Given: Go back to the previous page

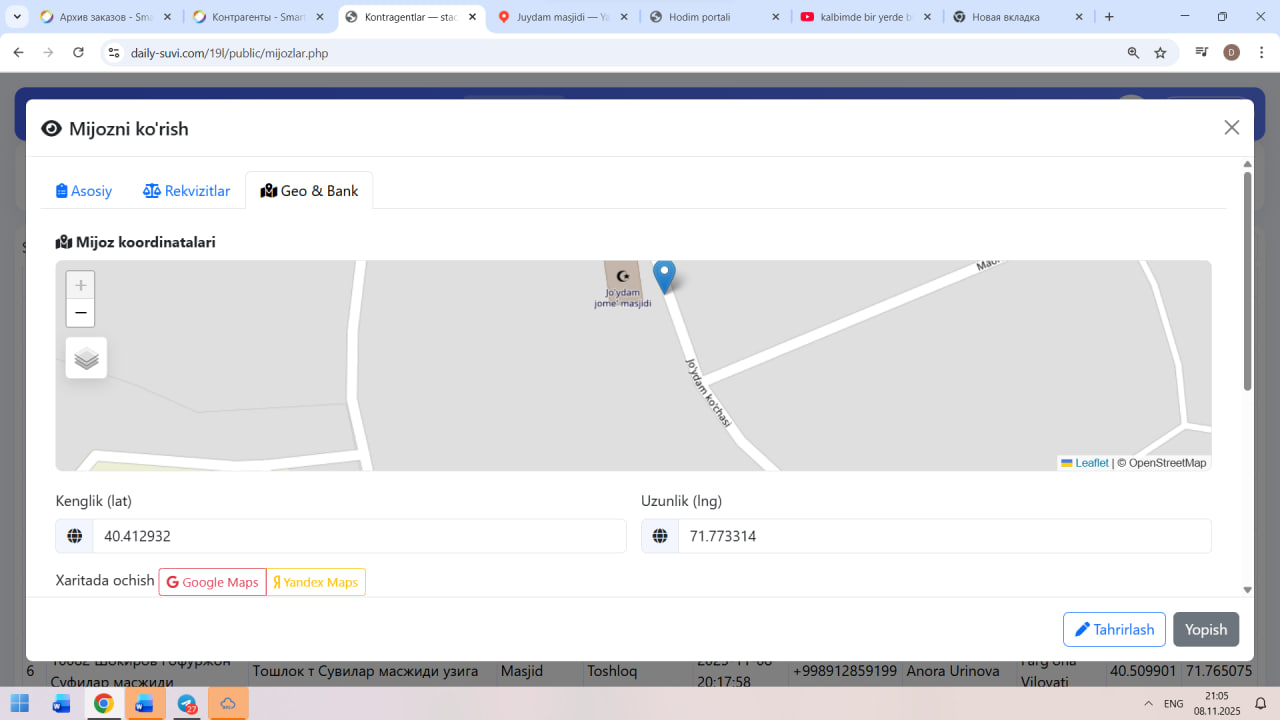Looking at the screenshot, I should [18, 53].
